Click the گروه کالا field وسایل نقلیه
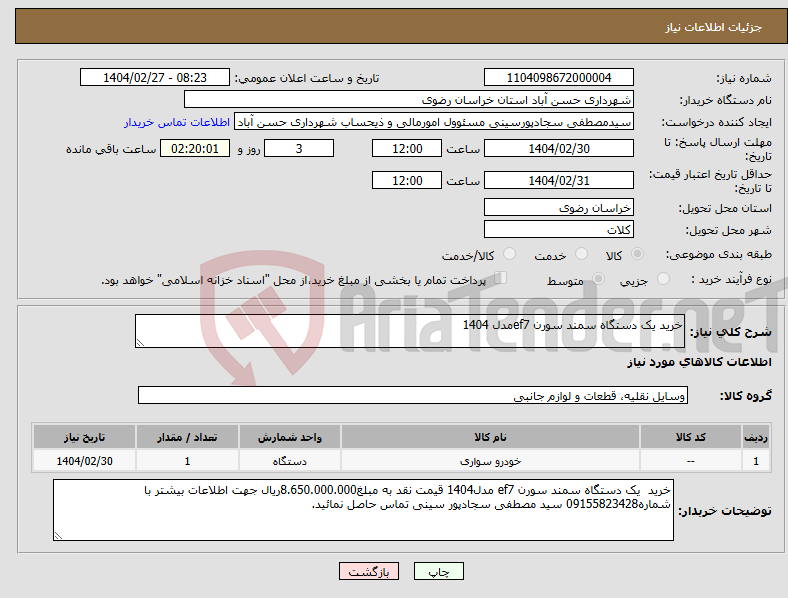Viewport: 788px width, 598px height. point(413,395)
